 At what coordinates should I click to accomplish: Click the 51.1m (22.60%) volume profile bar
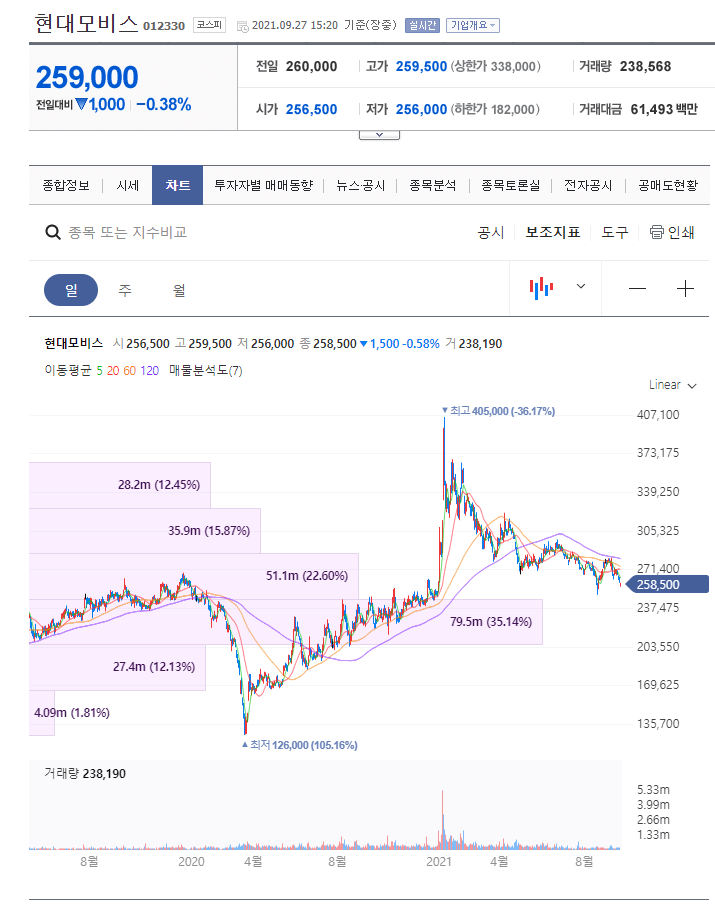194,576
